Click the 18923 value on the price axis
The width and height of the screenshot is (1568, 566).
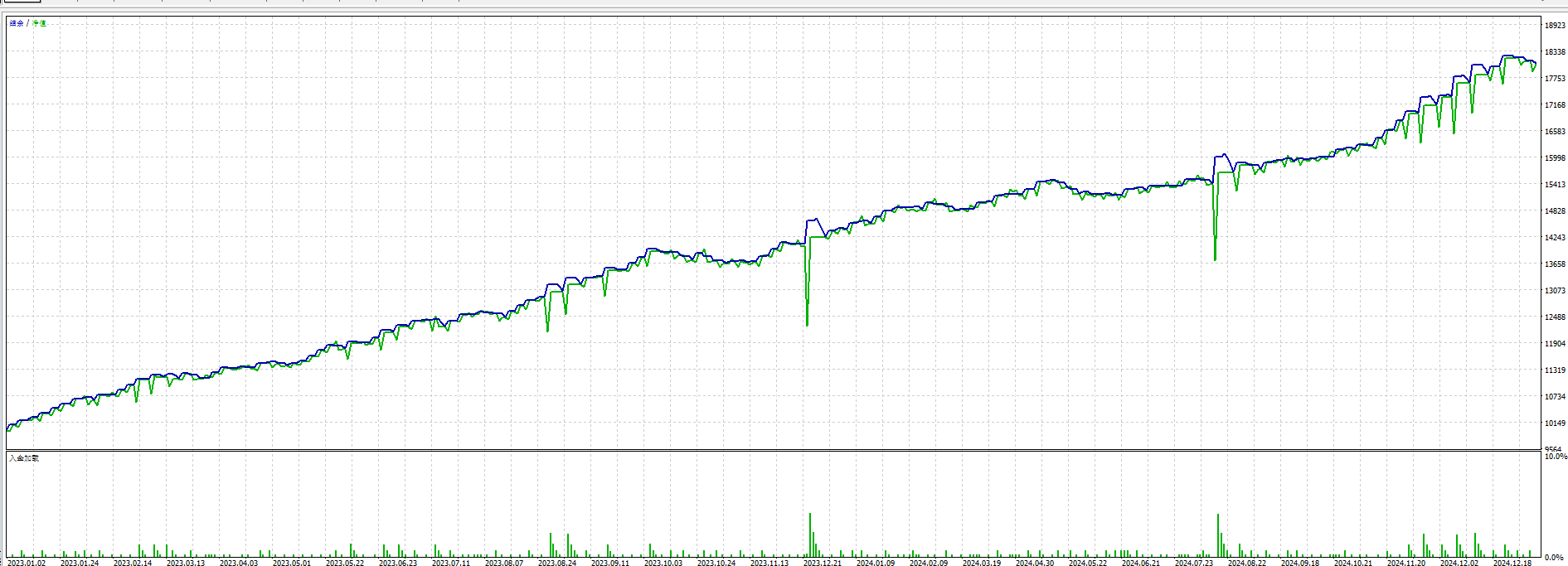tap(1555, 26)
